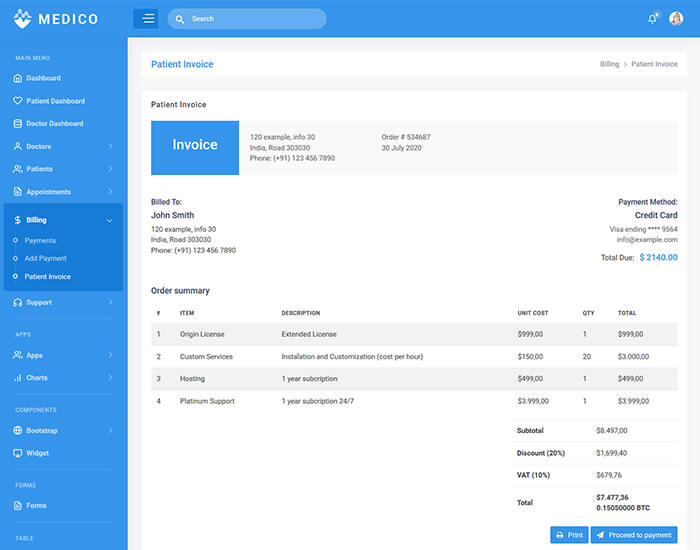Expand the Patients submenu
This screenshot has height=550, width=700.
[110, 169]
